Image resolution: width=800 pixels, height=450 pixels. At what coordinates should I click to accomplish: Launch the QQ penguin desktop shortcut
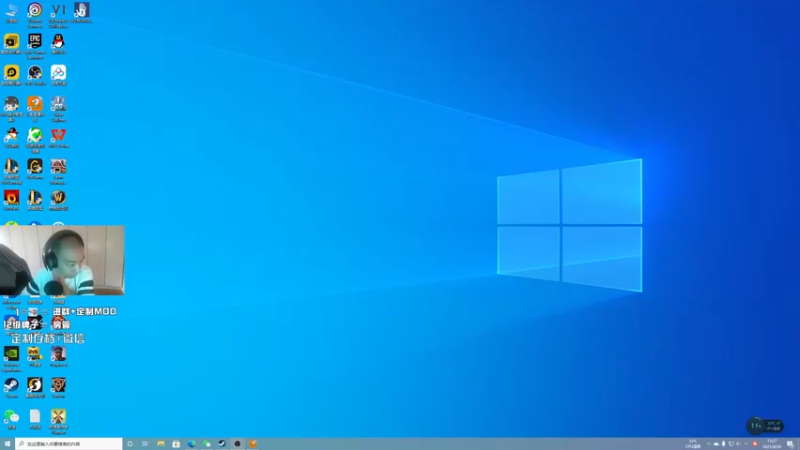pos(58,44)
